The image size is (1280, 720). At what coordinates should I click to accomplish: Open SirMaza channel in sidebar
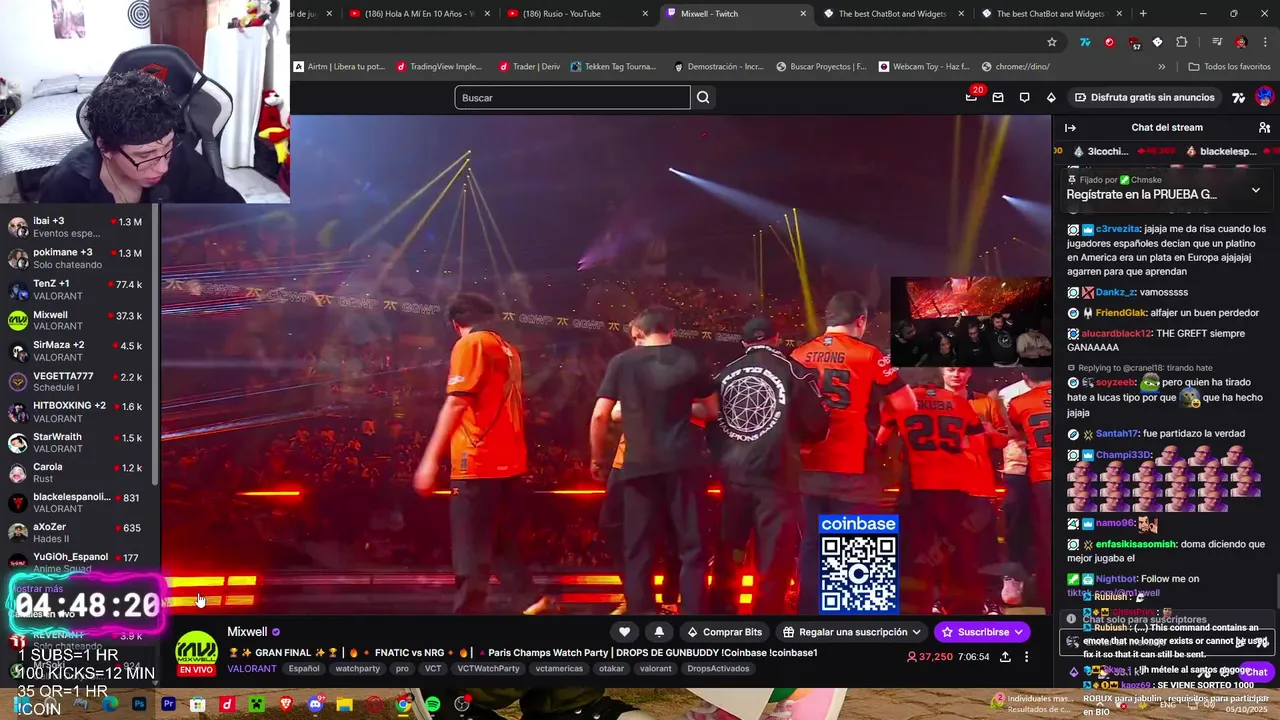[x=75, y=350]
